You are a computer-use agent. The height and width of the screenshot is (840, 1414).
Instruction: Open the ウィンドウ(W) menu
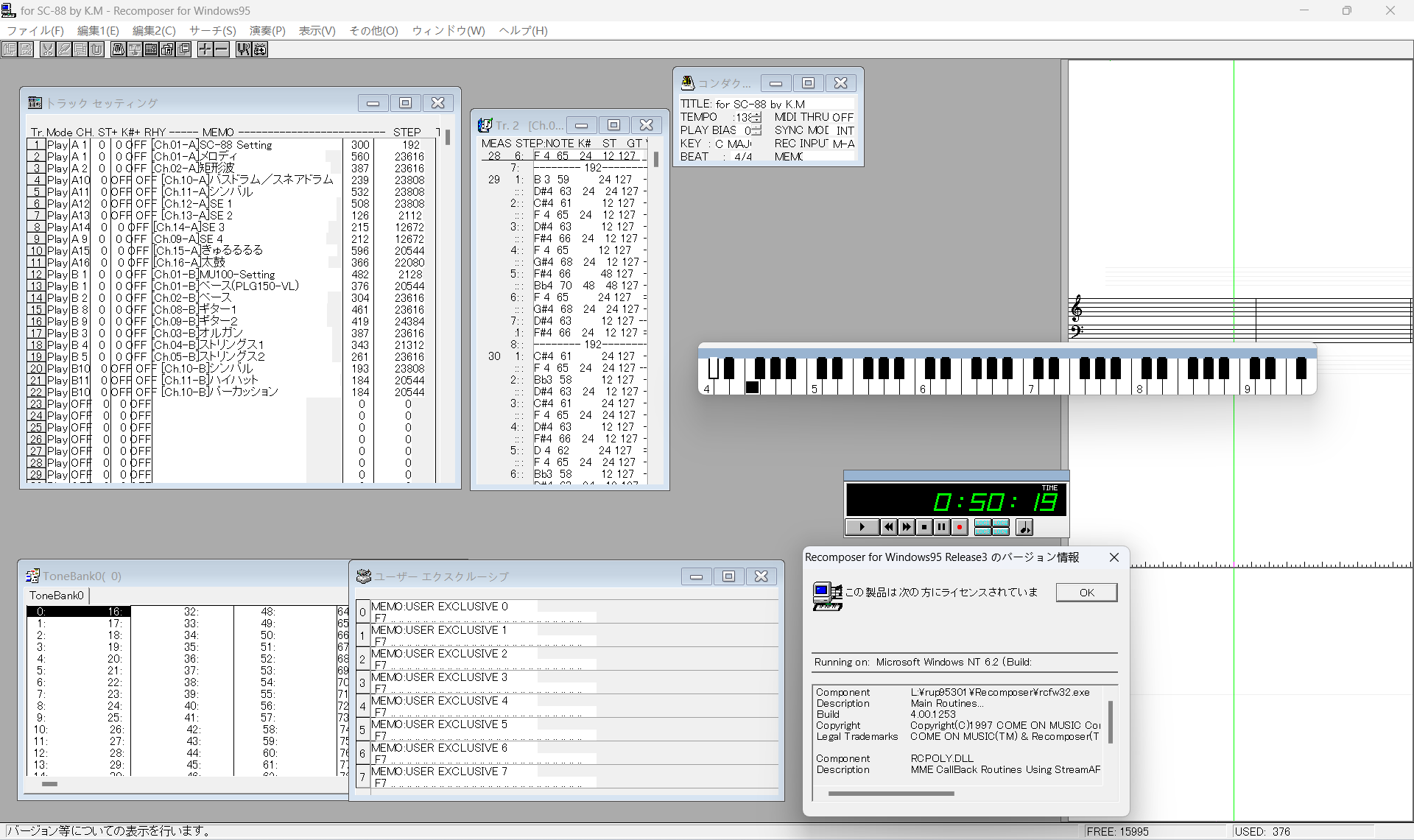tap(449, 30)
